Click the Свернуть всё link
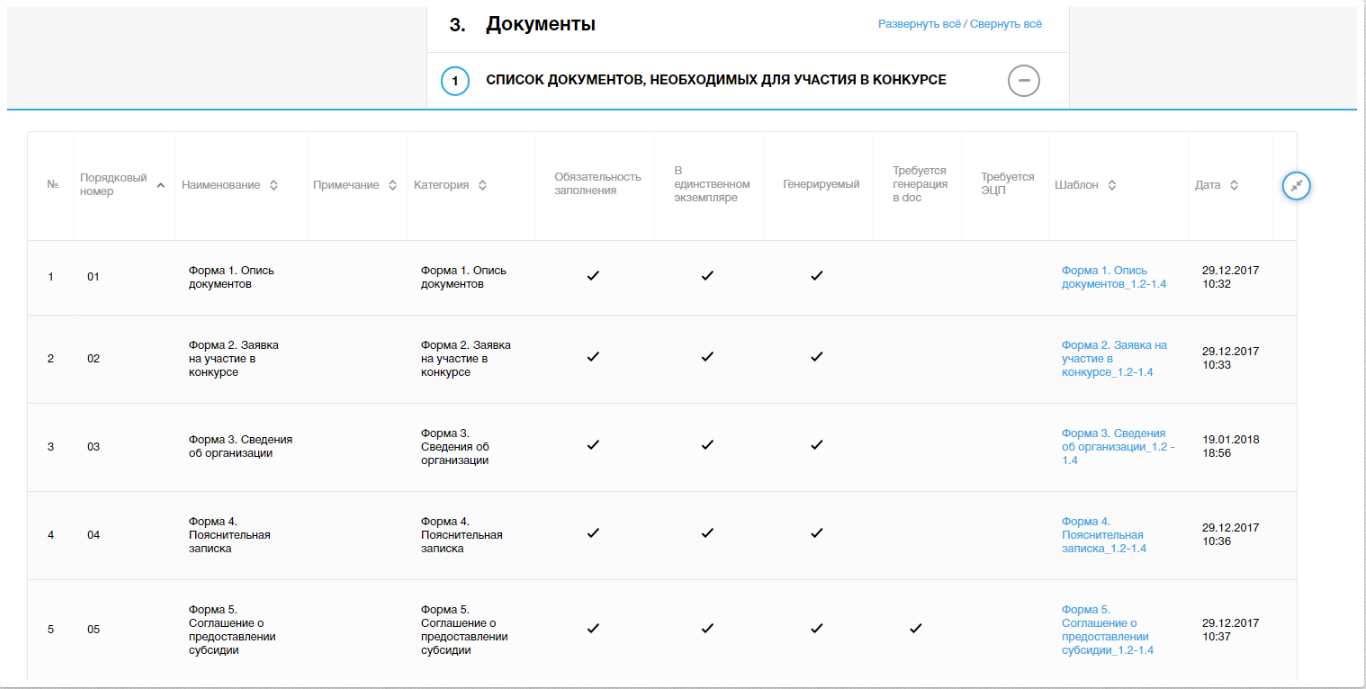 point(1006,23)
